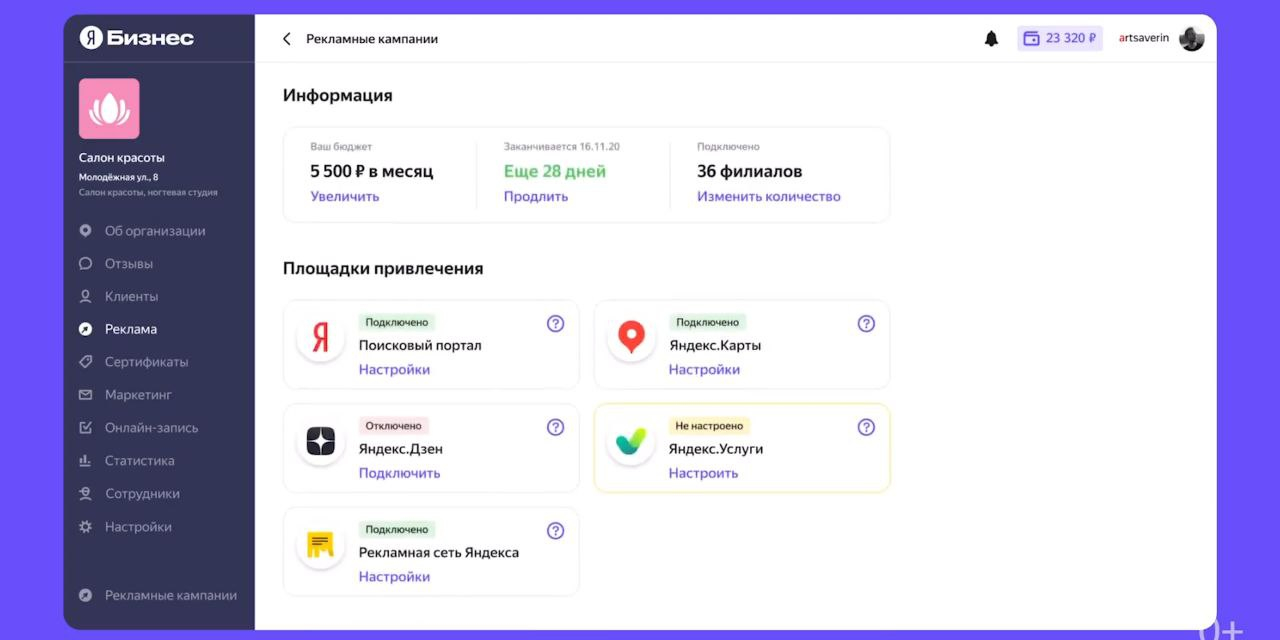This screenshot has width=1280, height=640.
Task: Select Онлайн-запись in the sidebar
Action: (151, 428)
